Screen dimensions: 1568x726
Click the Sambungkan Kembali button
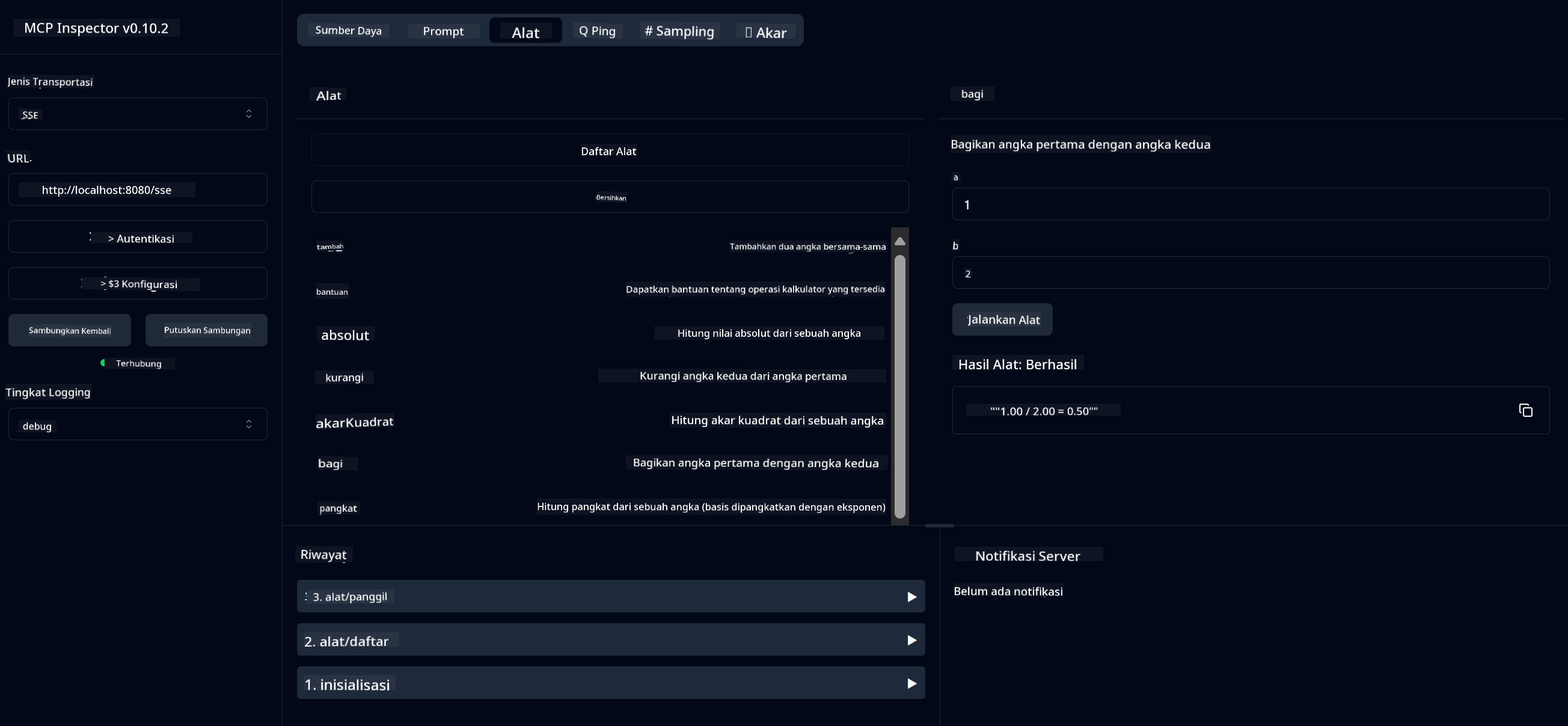(69, 330)
